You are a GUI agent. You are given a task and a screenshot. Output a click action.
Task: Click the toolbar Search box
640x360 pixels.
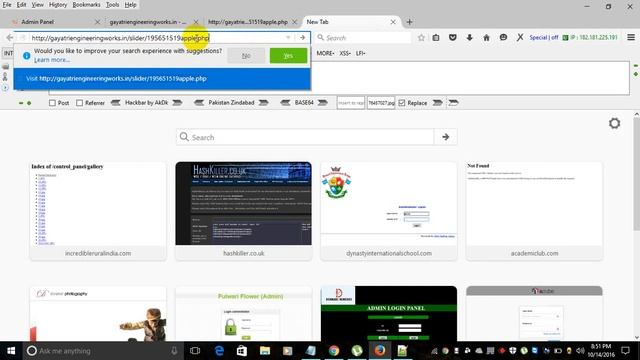363,38
